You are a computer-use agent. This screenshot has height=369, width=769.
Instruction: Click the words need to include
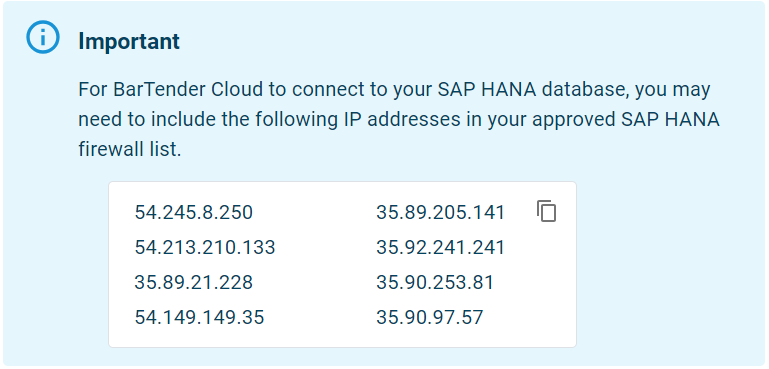pos(144,120)
